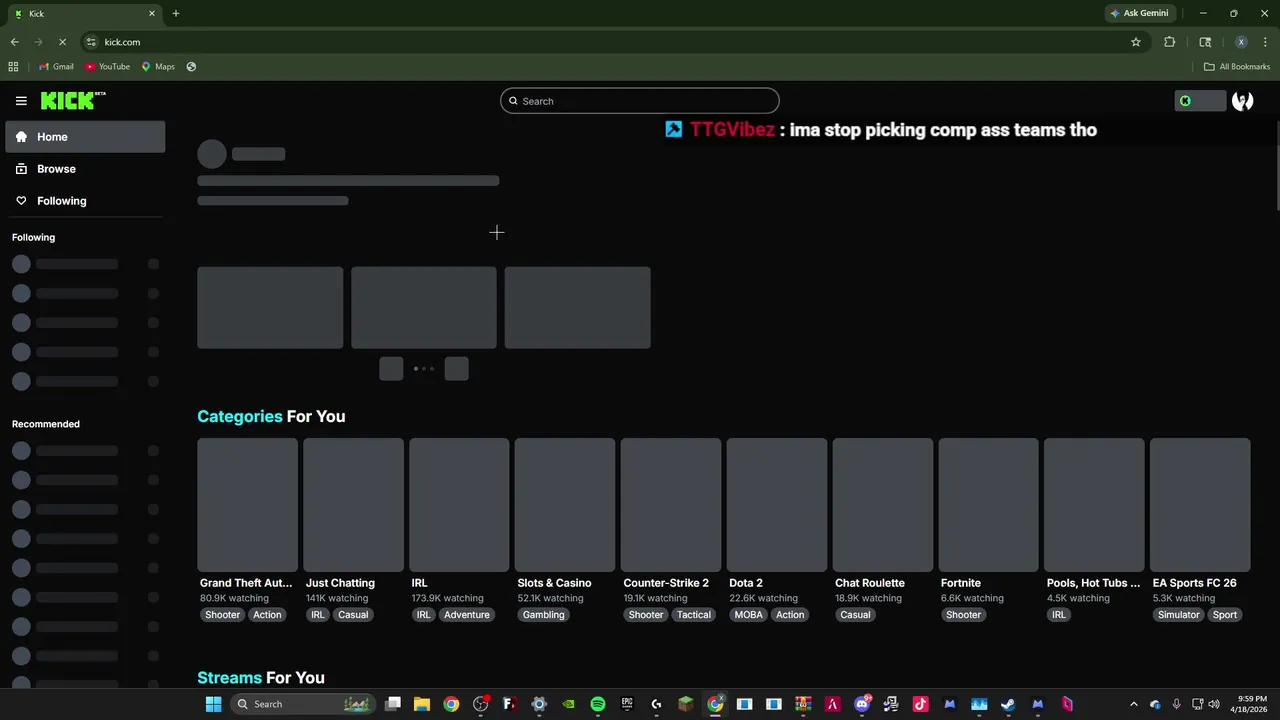The image size is (1280, 720).
Task: Collapse sidebar with the hamburger menu icon
Action: pyautogui.click(x=21, y=101)
